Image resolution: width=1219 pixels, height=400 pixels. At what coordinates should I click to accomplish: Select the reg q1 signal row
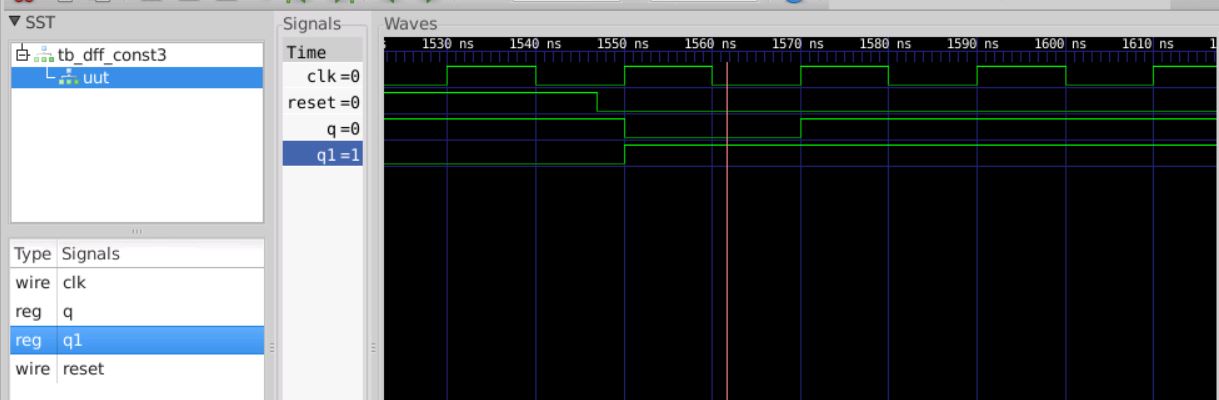137,340
